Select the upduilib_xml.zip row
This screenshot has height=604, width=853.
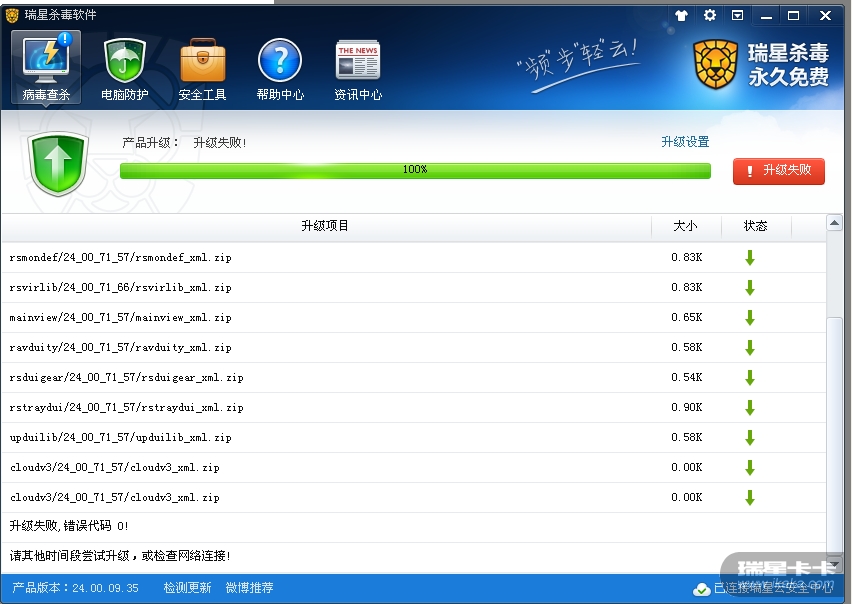[x=413, y=437]
